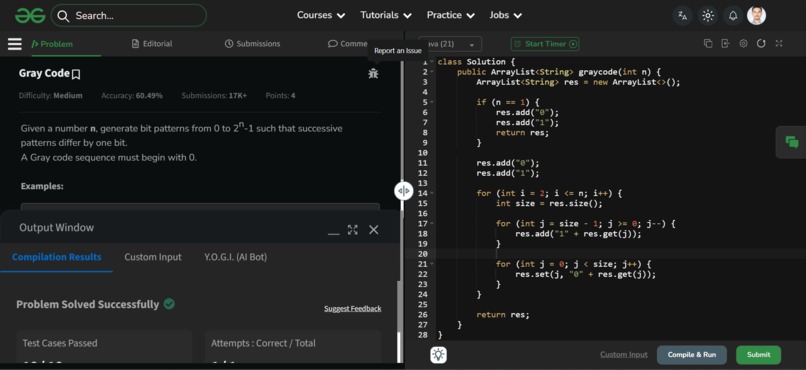Switch to the Comments tab

(x=347, y=44)
